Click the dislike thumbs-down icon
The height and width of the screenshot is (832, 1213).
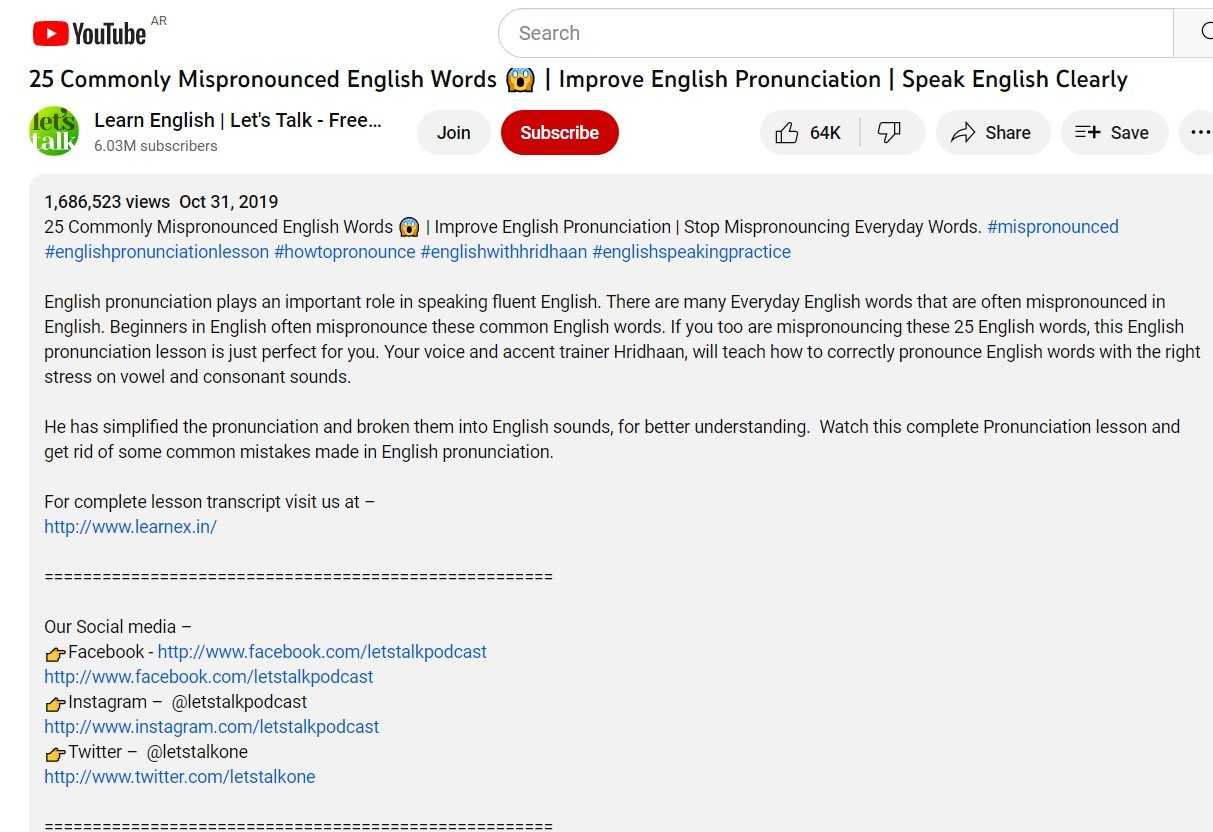(x=890, y=132)
